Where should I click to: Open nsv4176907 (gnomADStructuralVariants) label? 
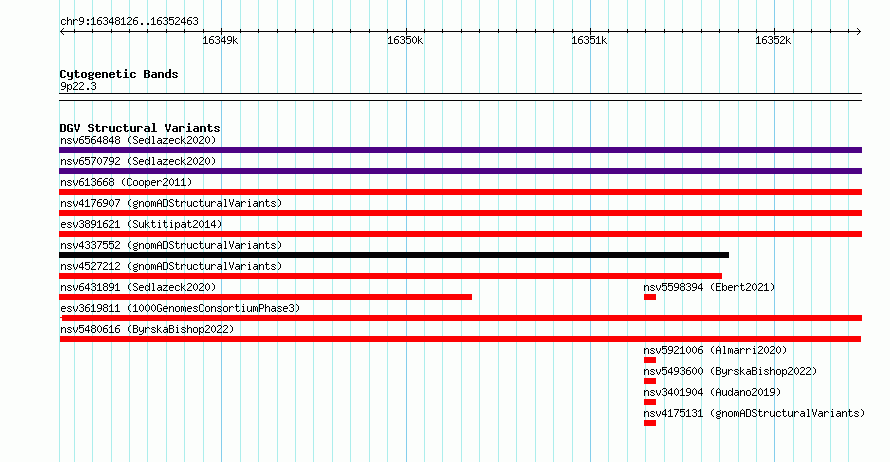[171, 203]
